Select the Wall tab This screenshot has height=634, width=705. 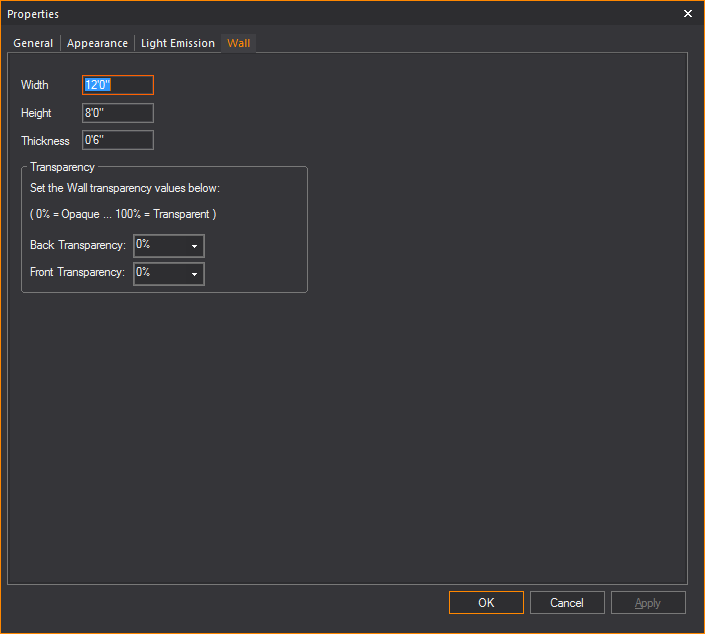pos(239,43)
